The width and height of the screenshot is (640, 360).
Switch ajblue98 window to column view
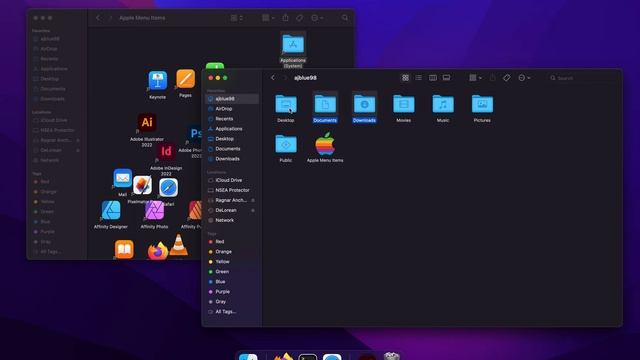point(433,78)
